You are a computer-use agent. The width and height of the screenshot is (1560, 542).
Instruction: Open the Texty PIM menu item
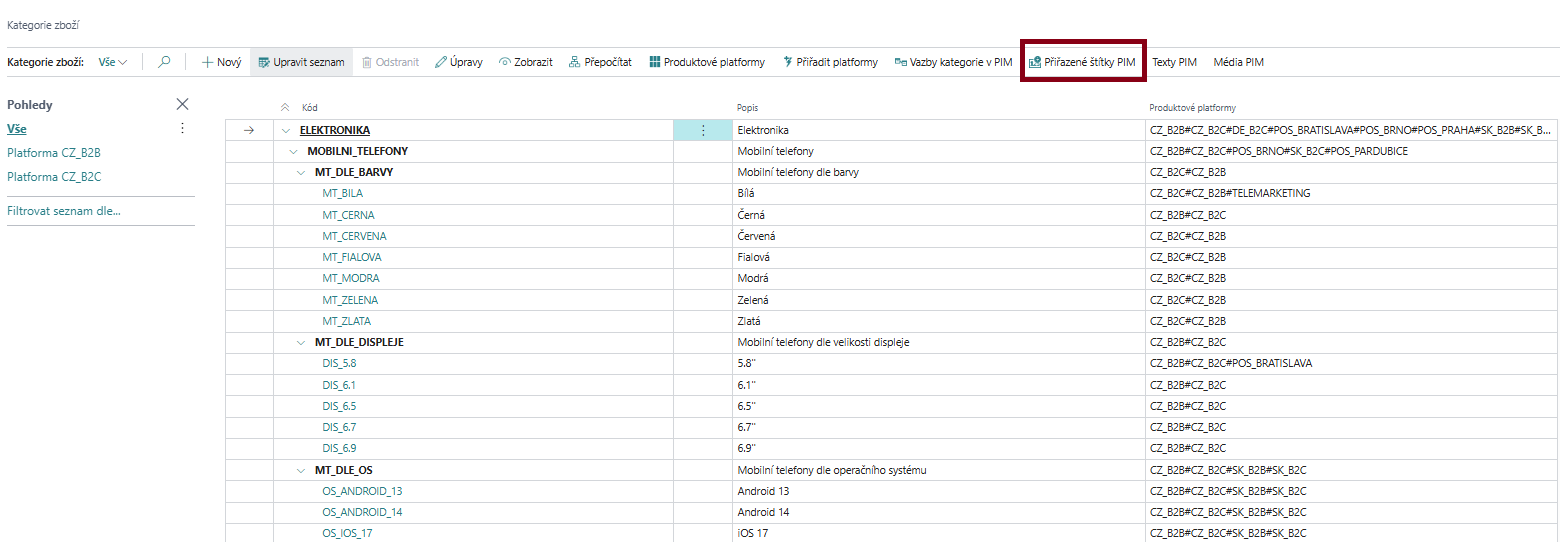point(1174,62)
